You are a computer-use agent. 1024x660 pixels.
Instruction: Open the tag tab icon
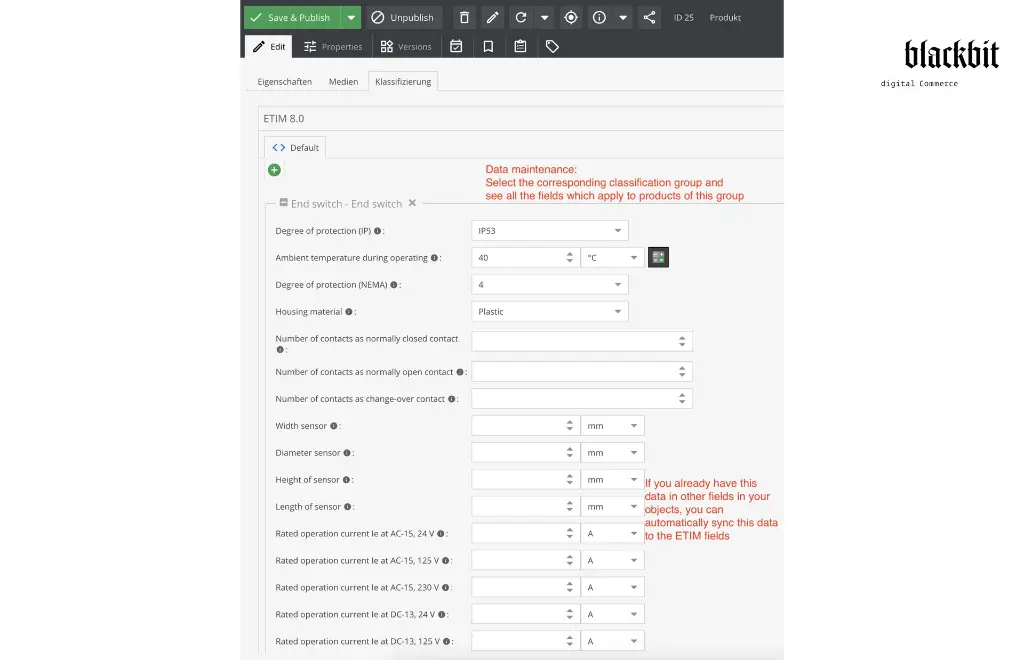pyautogui.click(x=552, y=46)
